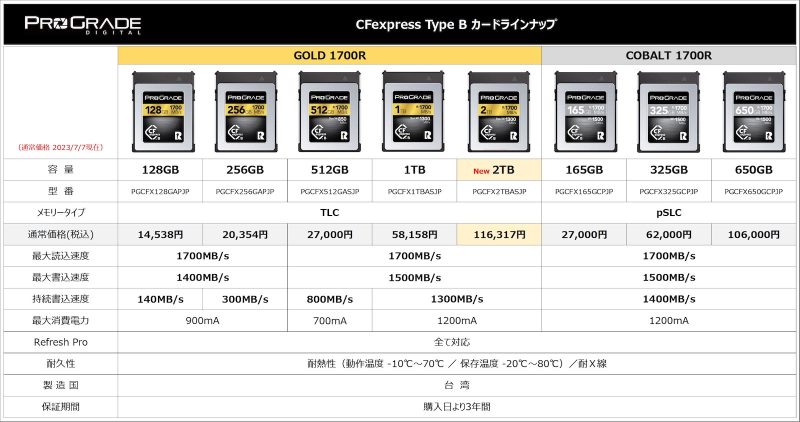Click the 650GB capacity cell

pyautogui.click(x=754, y=170)
